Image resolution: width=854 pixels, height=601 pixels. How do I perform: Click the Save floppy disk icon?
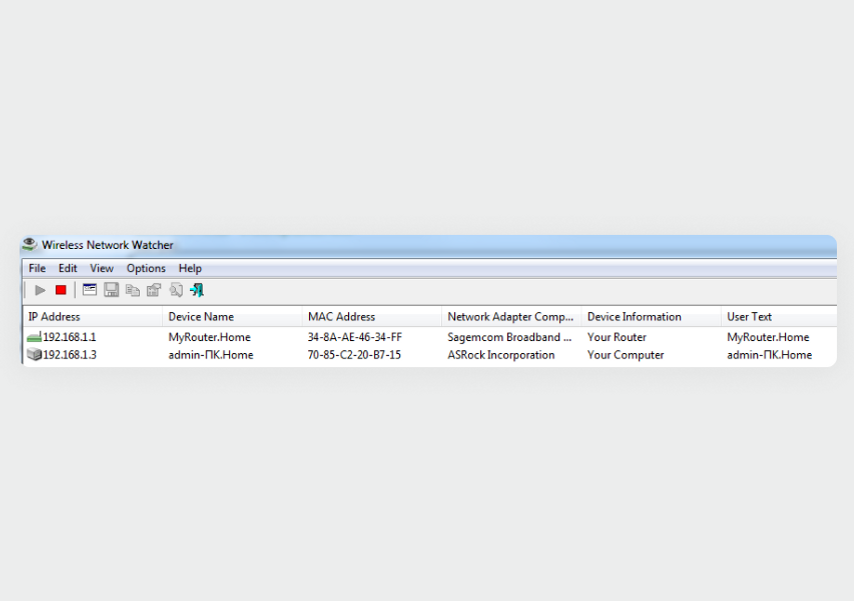click(x=111, y=290)
